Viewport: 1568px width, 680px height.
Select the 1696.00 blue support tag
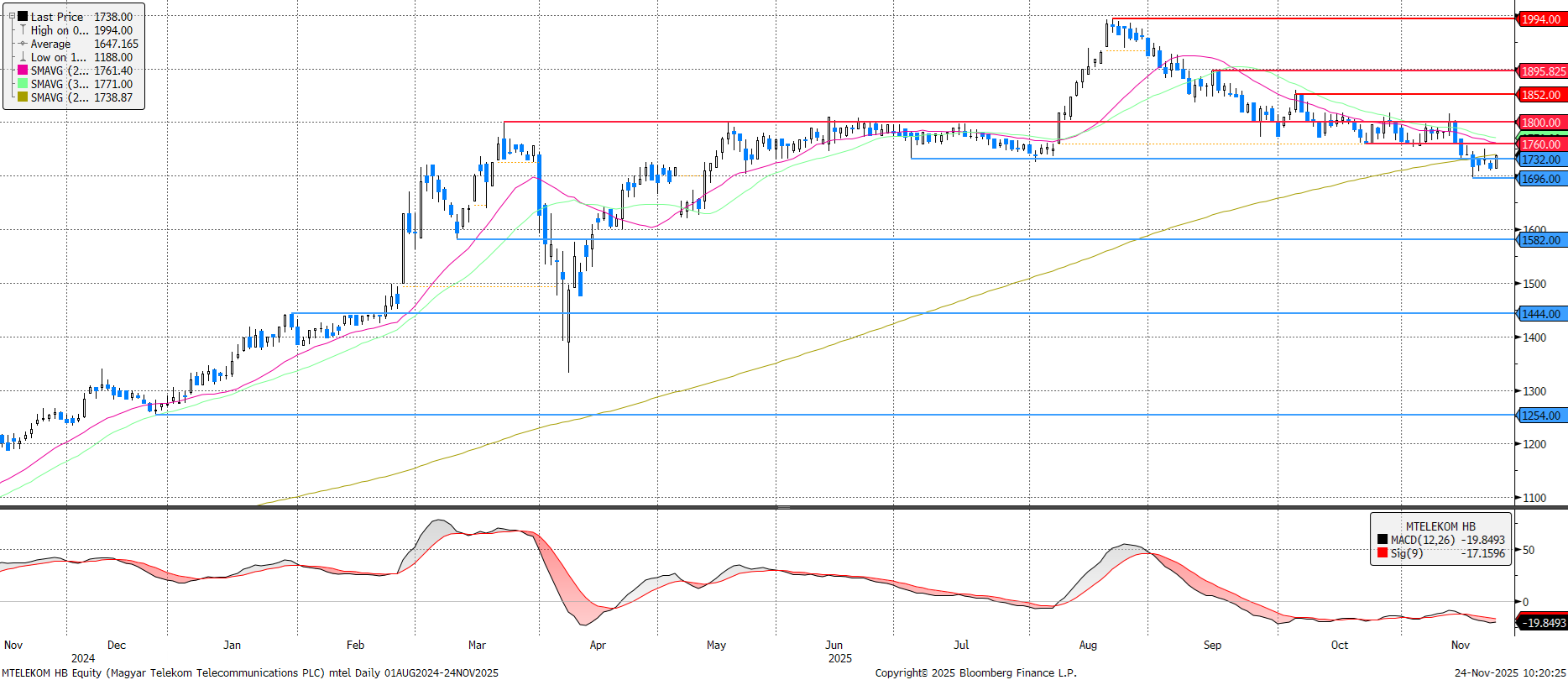point(1541,179)
